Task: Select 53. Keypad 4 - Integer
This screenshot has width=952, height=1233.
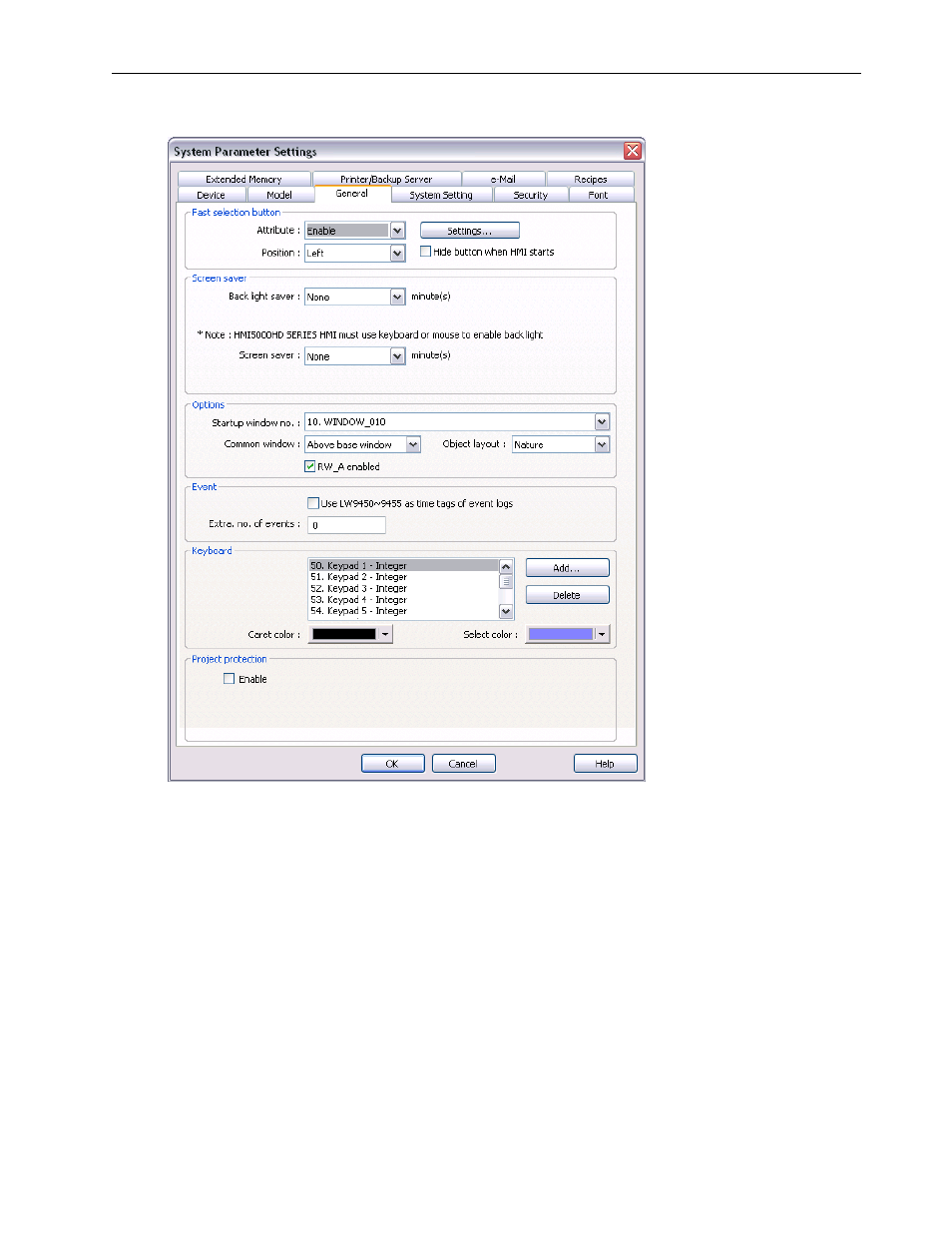Action: [403, 600]
